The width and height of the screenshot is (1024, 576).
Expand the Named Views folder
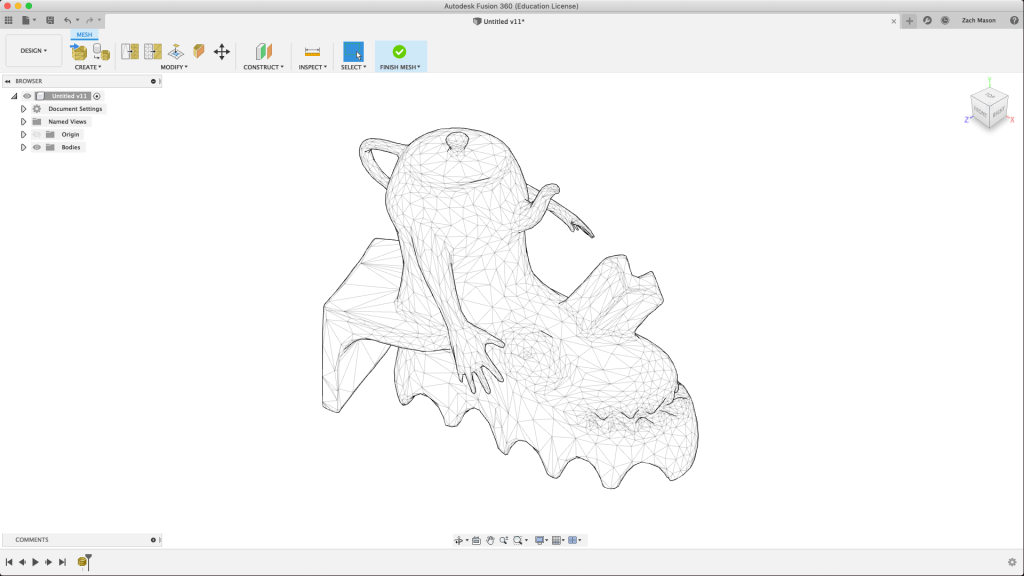point(23,122)
